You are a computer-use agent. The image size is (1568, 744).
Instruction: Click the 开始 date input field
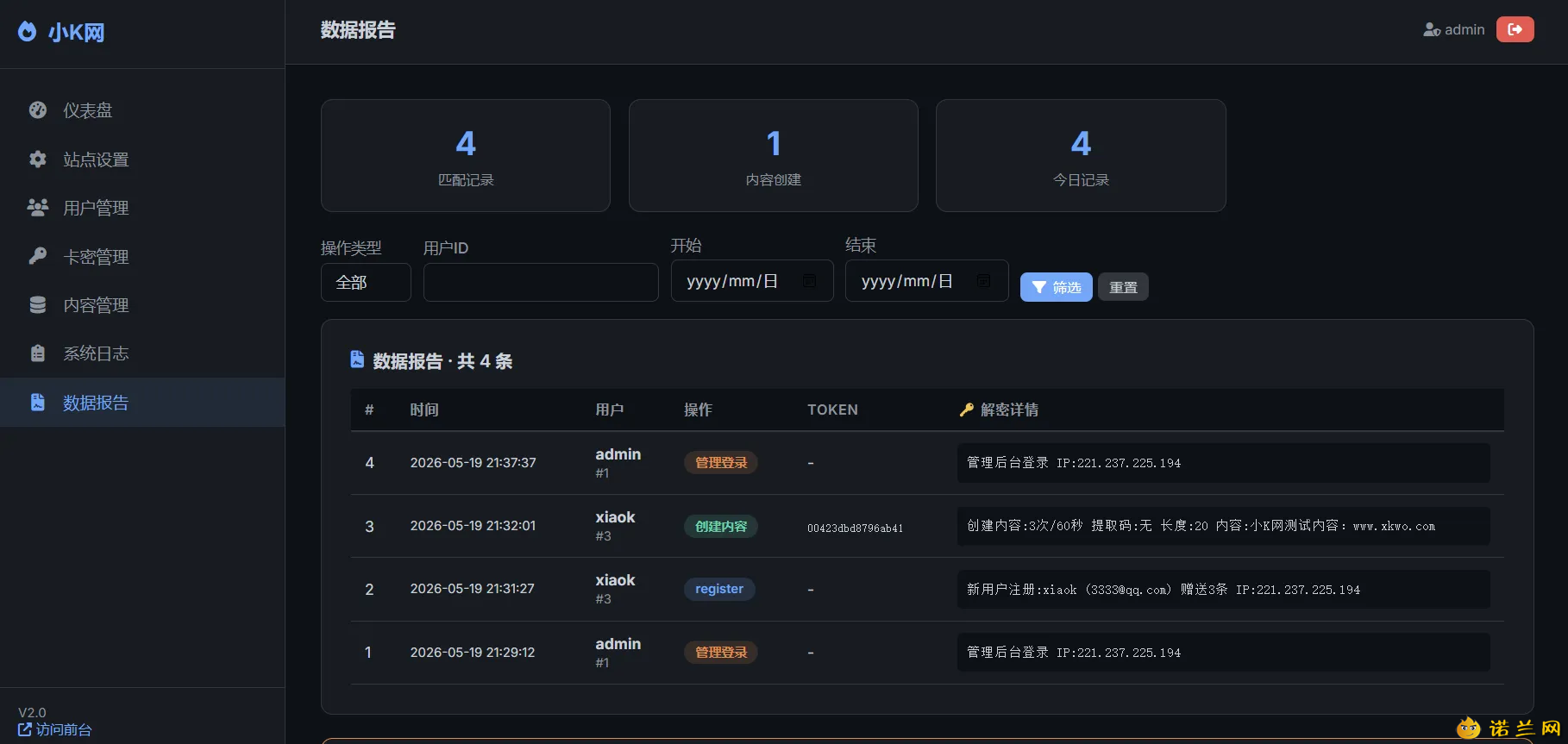pyautogui.click(x=752, y=281)
